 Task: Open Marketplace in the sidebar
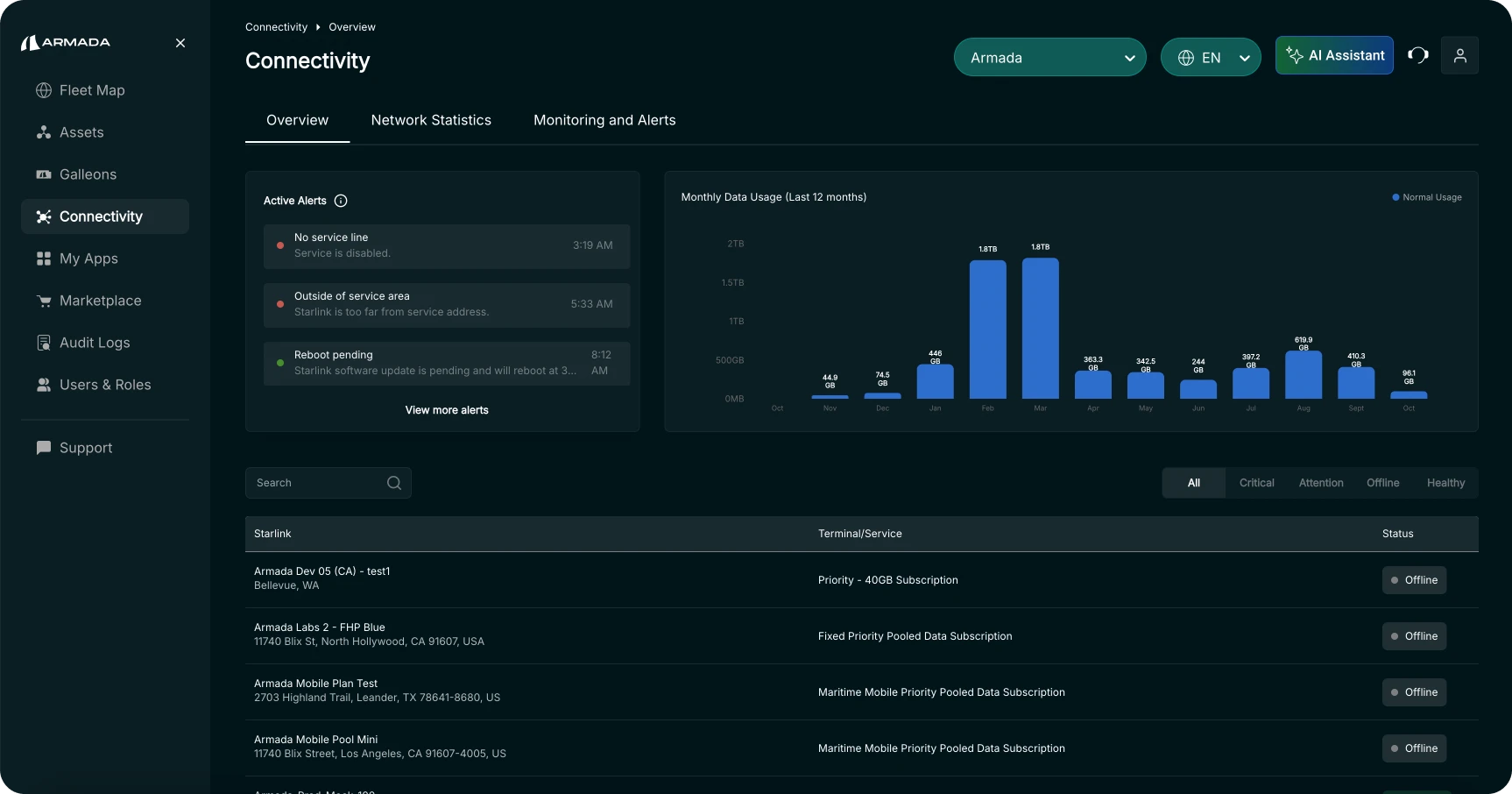tap(105, 301)
